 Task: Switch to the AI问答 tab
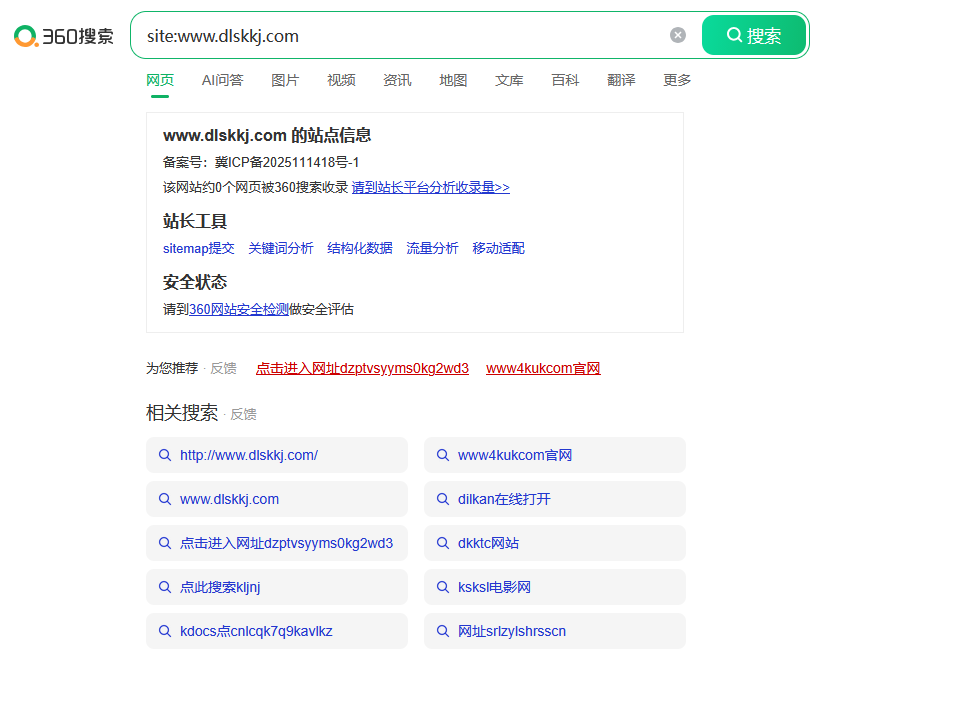point(222,80)
